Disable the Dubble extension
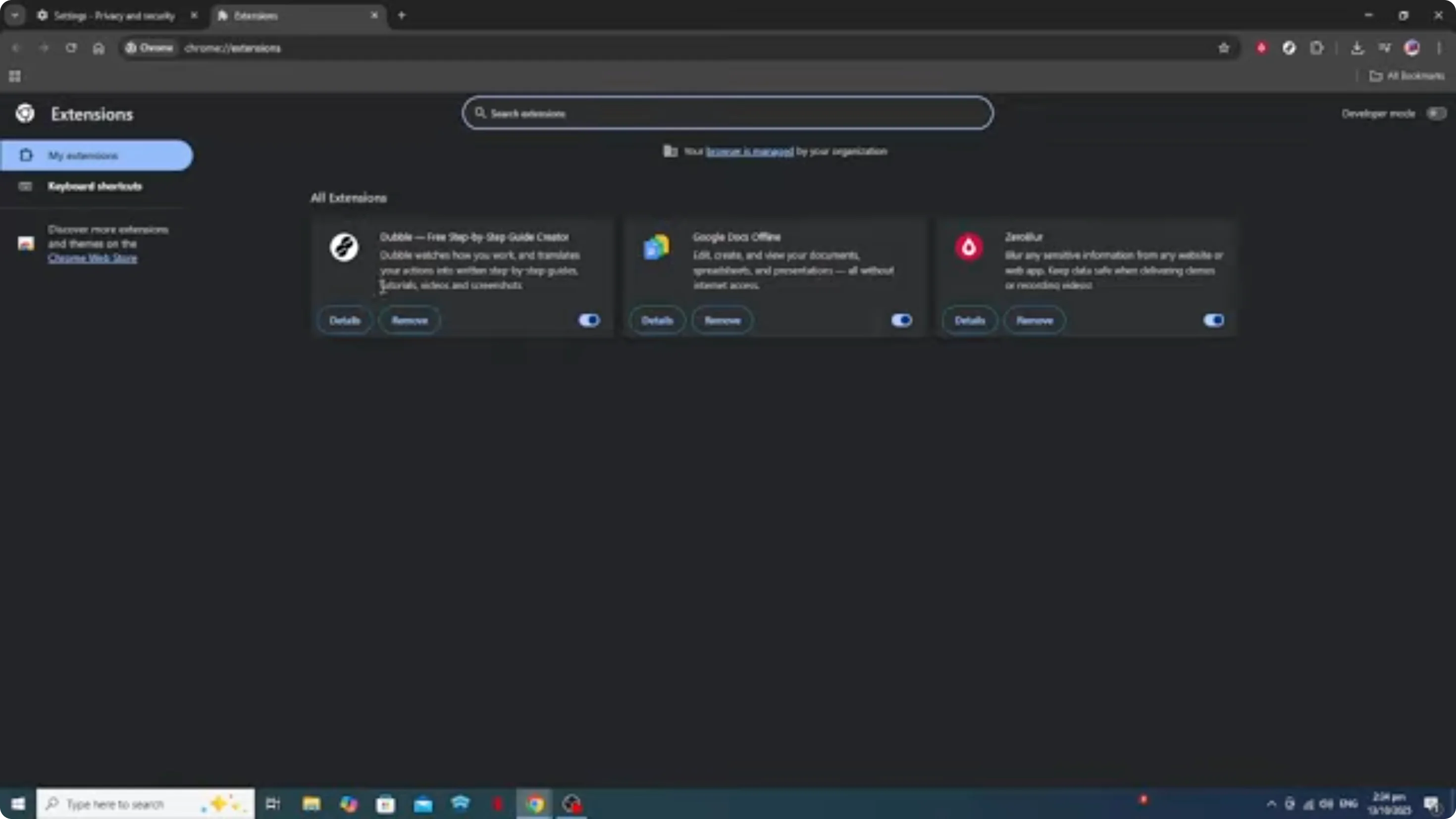Viewport: 1456px width, 819px height. pyautogui.click(x=588, y=320)
